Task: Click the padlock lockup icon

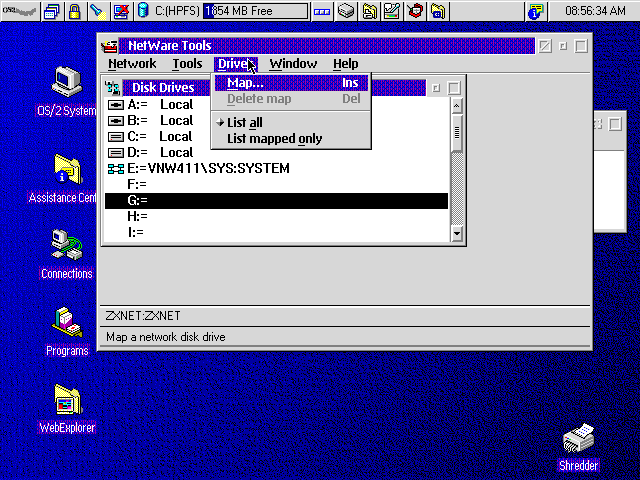Action: (x=74, y=11)
